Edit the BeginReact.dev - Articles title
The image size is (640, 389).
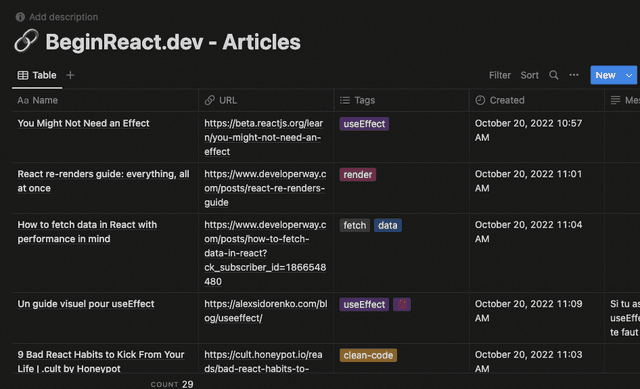[x=173, y=42]
